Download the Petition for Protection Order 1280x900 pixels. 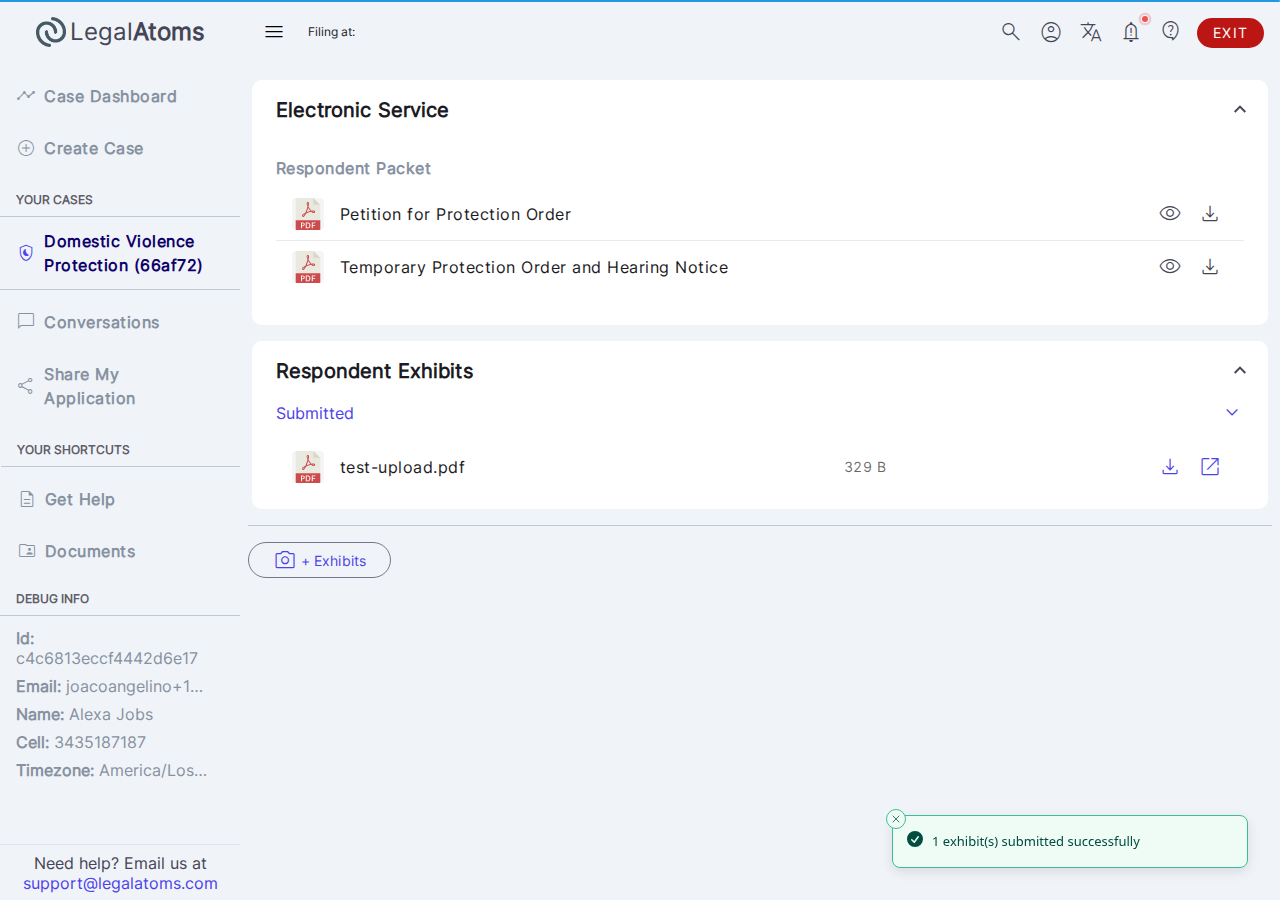[1210, 213]
